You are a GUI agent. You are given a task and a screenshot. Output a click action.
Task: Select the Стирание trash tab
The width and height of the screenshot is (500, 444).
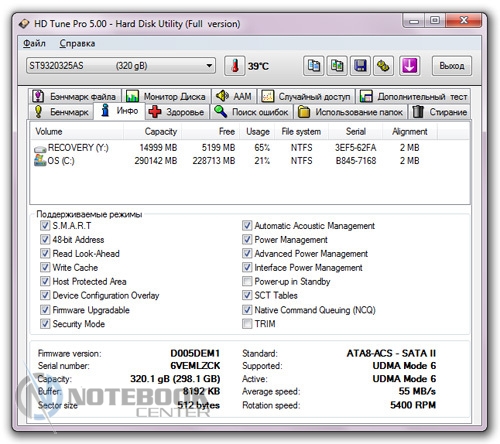point(439,112)
